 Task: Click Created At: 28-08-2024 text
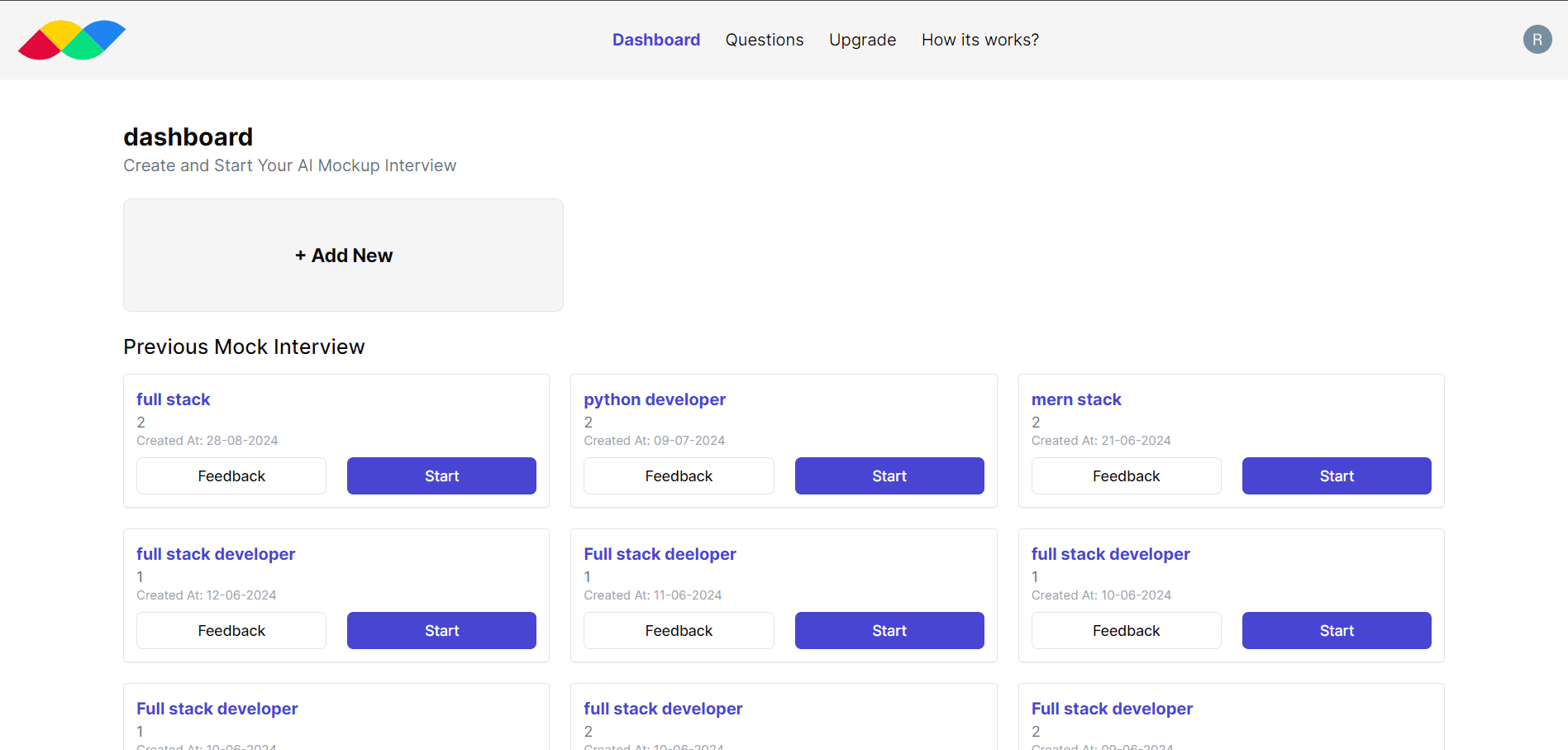(207, 441)
